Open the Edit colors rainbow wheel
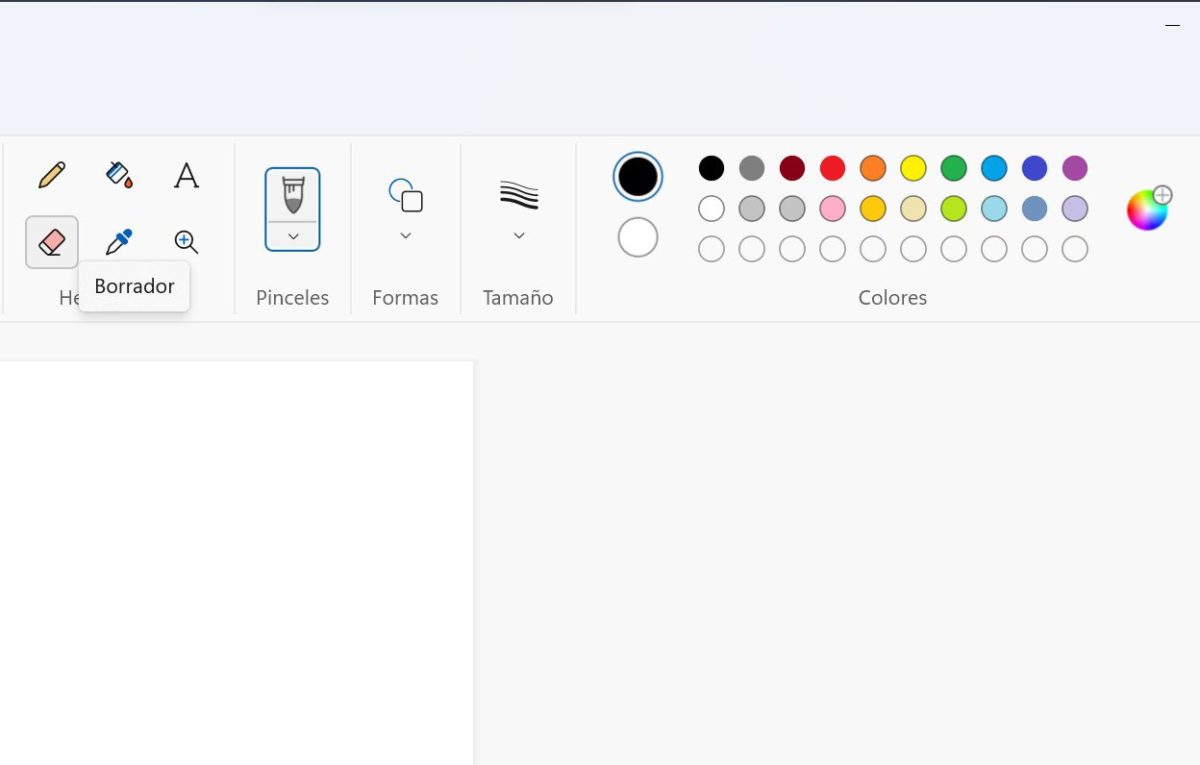Viewport: 1200px width, 765px height. coord(1147,209)
